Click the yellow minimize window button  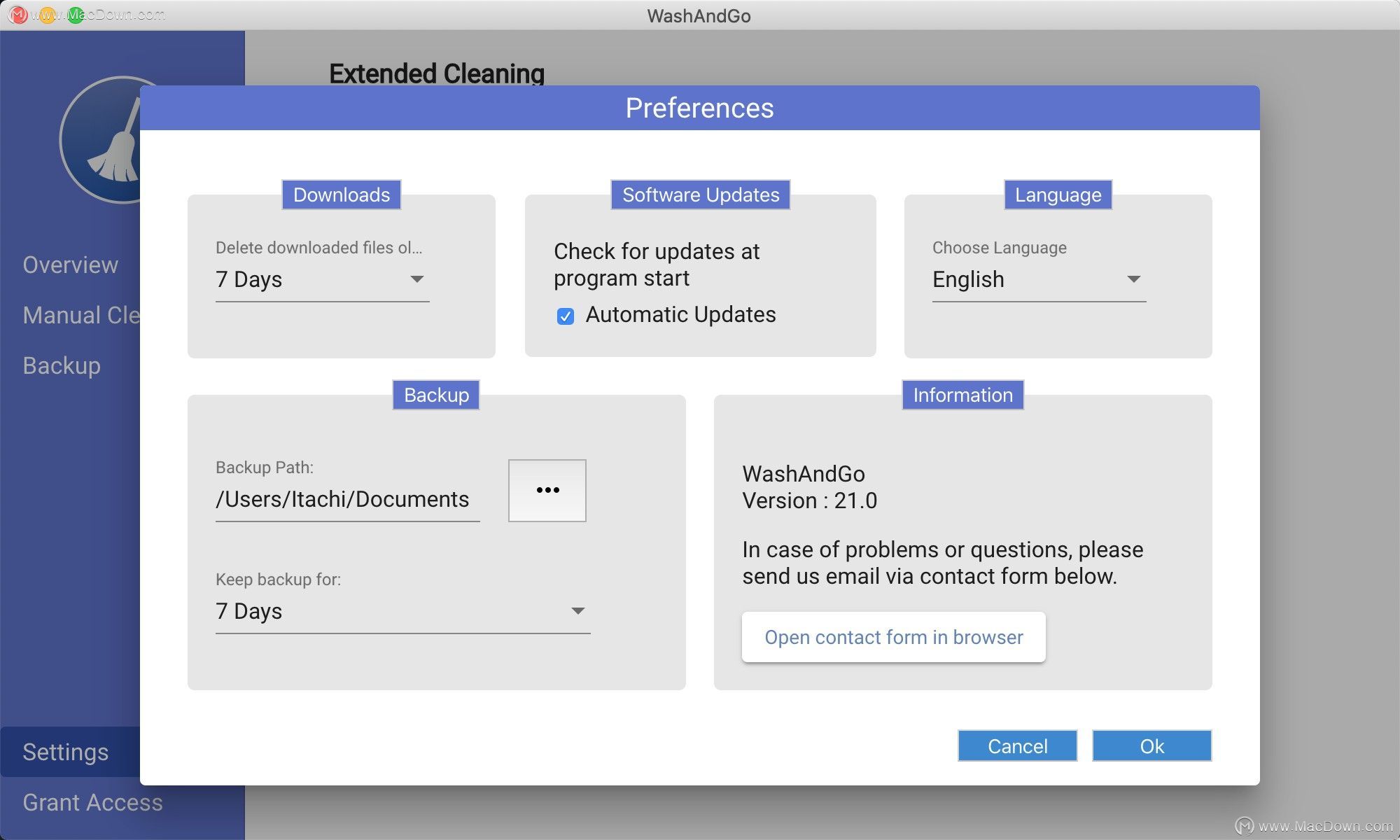pos(47,15)
